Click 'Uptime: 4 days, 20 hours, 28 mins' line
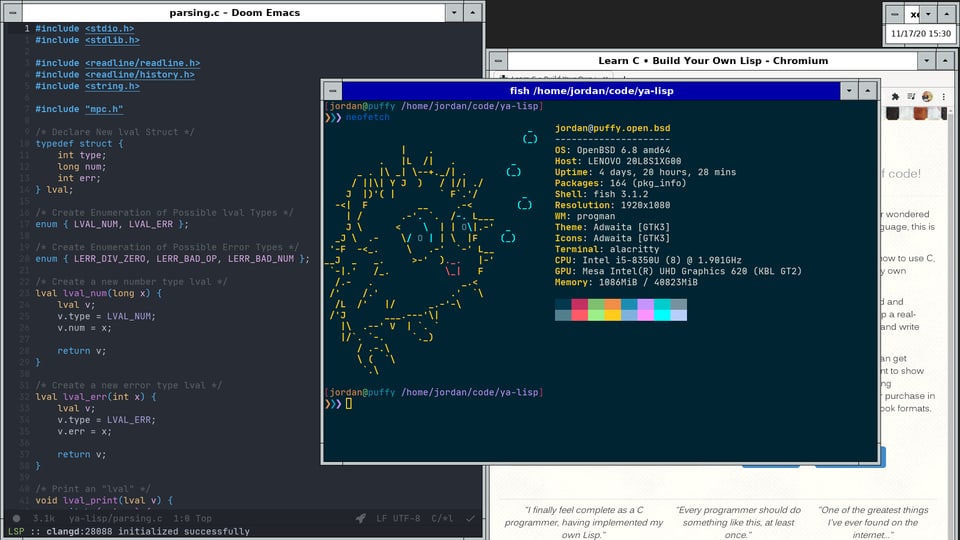This screenshot has width=960, height=540. click(x=645, y=172)
